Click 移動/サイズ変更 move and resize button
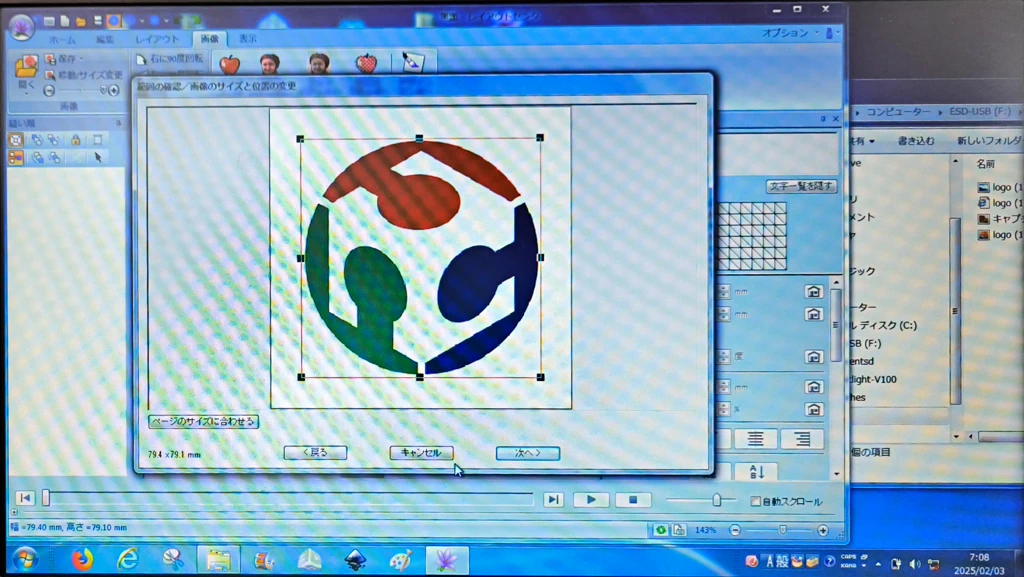Image resolution: width=1024 pixels, height=577 pixels. point(83,74)
